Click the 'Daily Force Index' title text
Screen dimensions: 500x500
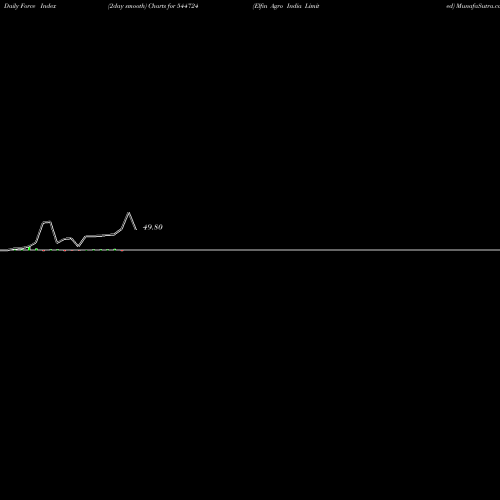[x=30, y=6]
